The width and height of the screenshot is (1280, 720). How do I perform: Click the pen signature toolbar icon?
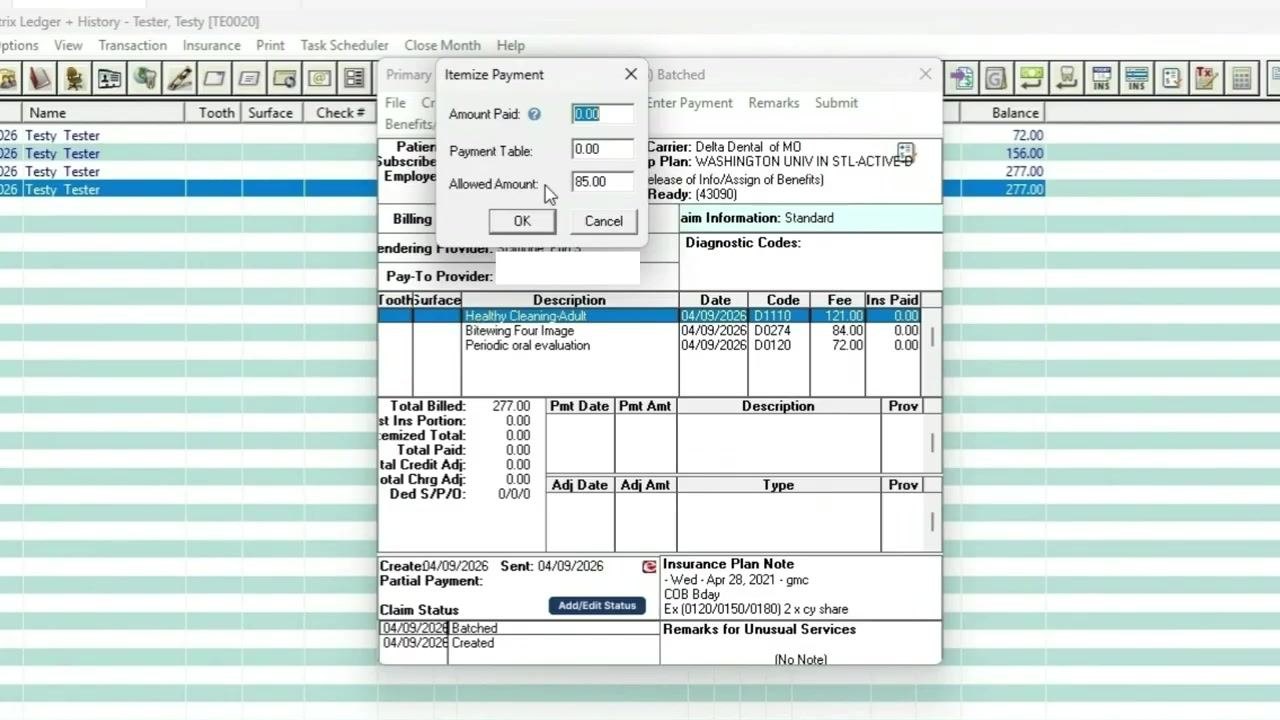pos(180,77)
